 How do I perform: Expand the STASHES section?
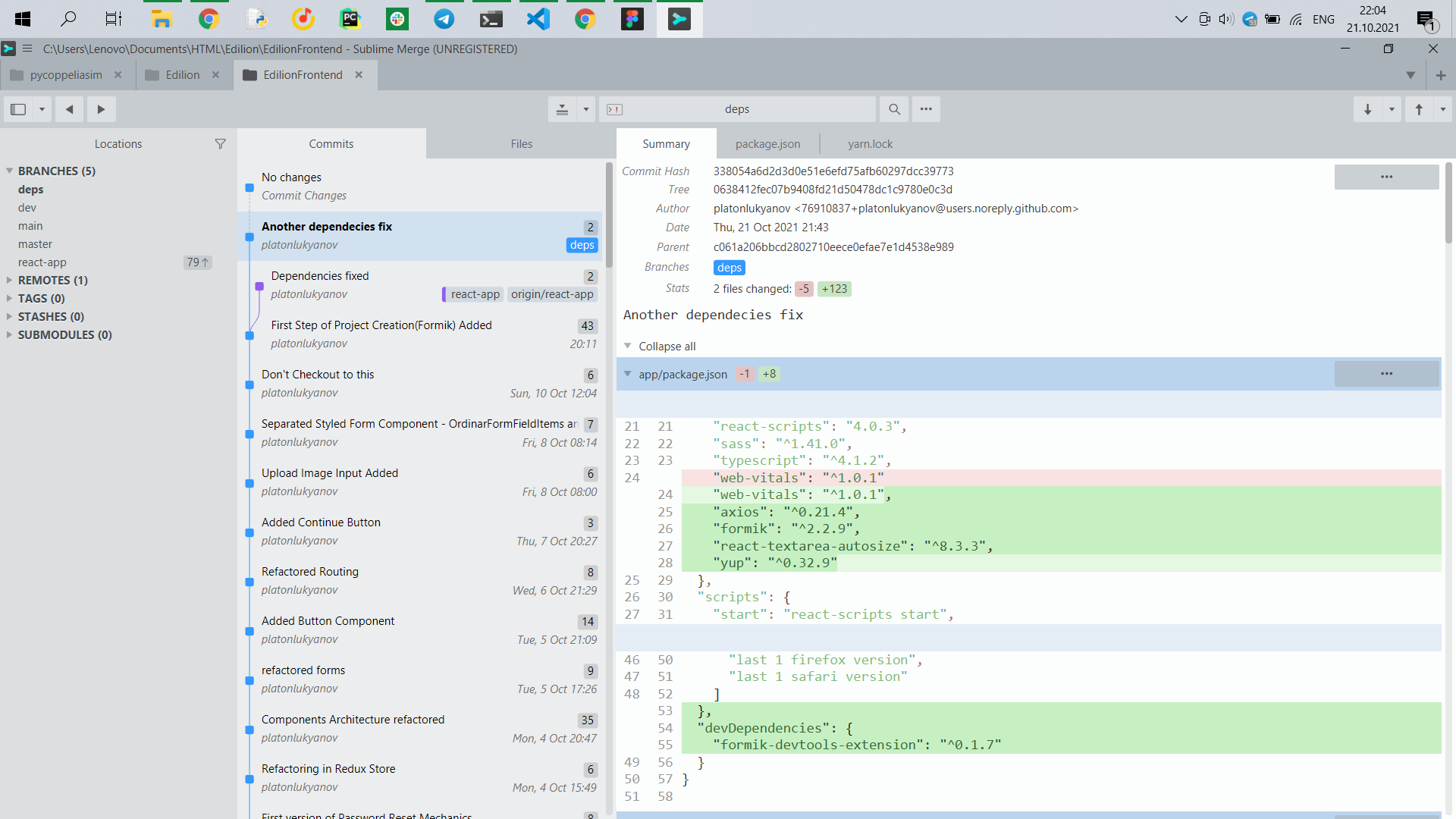tap(10, 316)
